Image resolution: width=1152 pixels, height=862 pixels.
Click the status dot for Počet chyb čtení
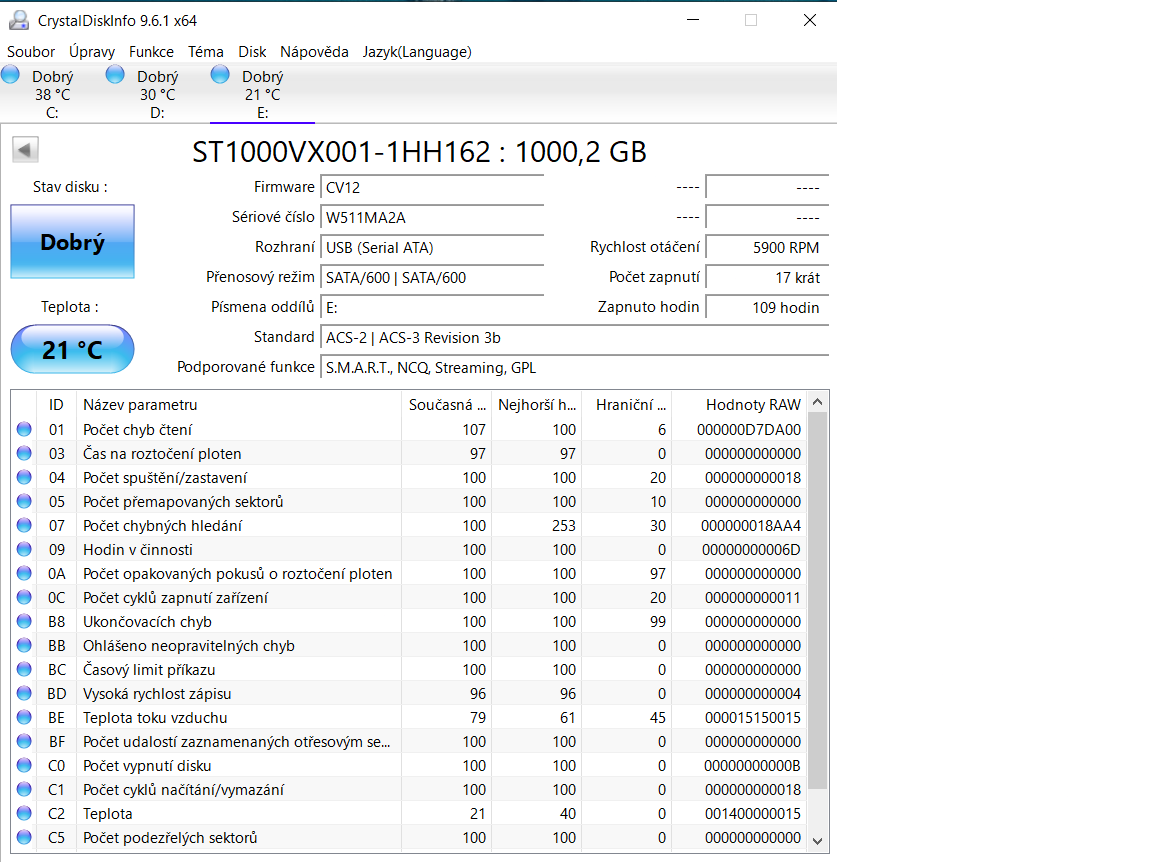23,429
